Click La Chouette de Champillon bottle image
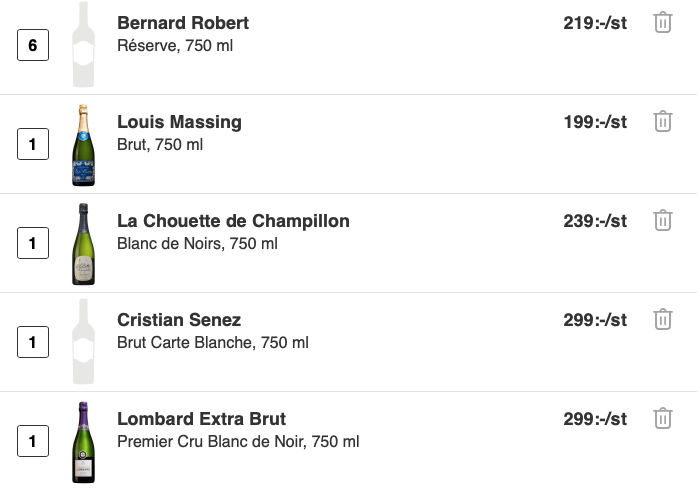700x490 pixels. tap(83, 244)
